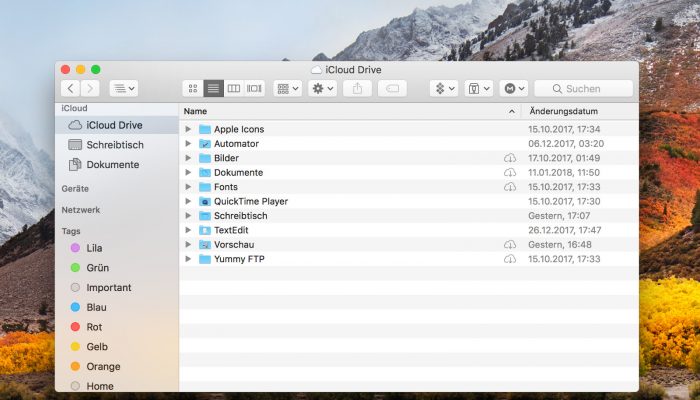Click the date 11.01.2018, 11:50

[564, 172]
